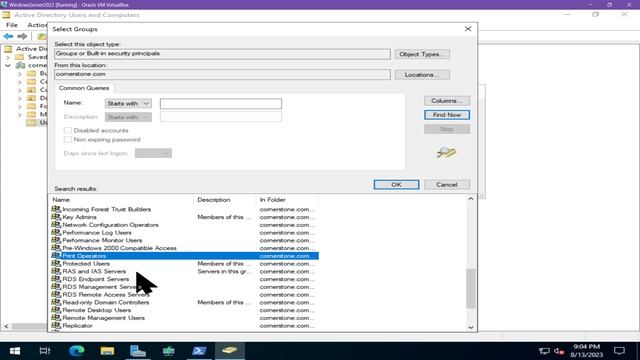
Task: Open PowerShell from the taskbar
Action: click(x=199, y=351)
